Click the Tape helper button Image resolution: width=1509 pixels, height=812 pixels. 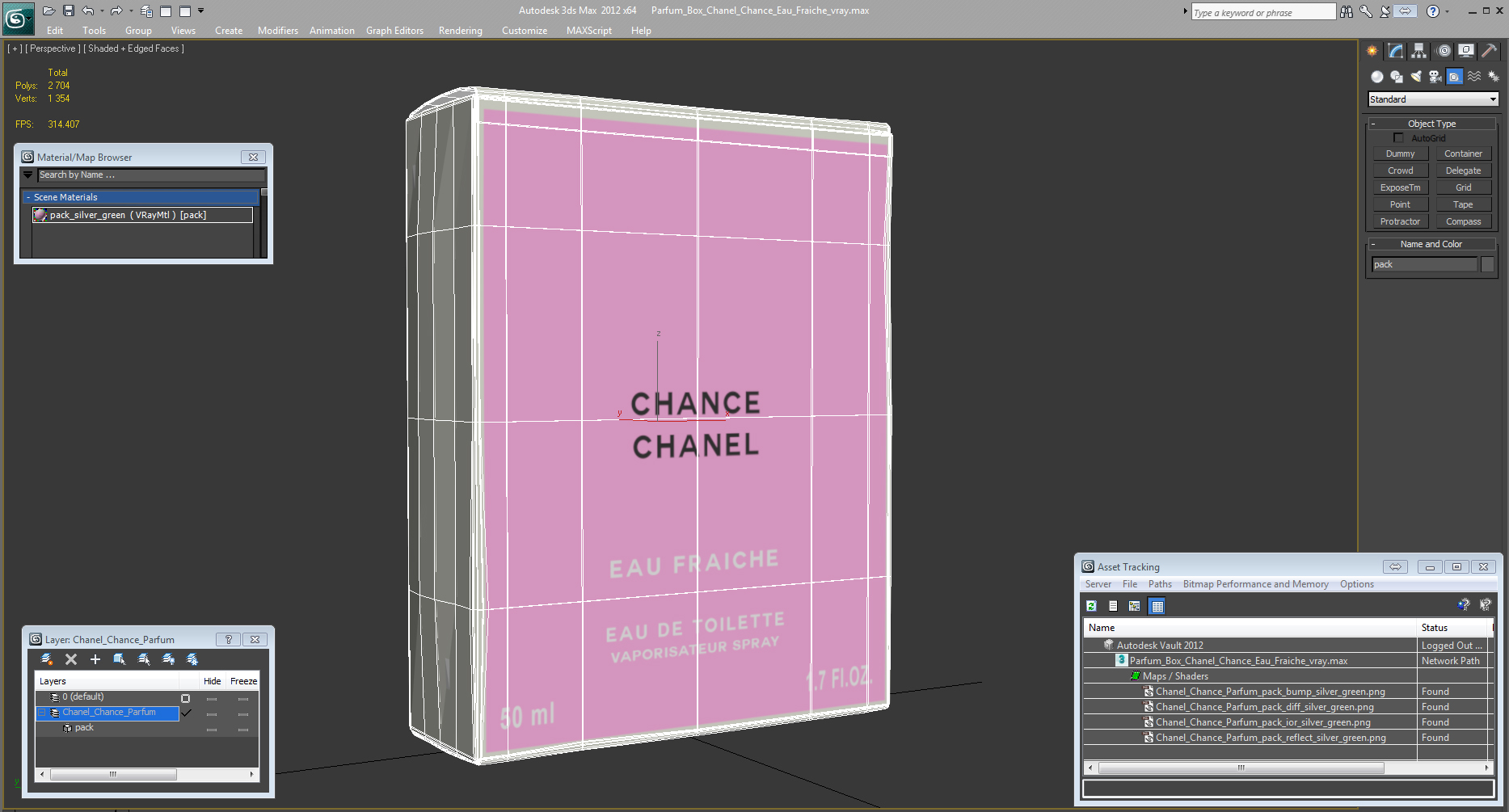click(1463, 204)
